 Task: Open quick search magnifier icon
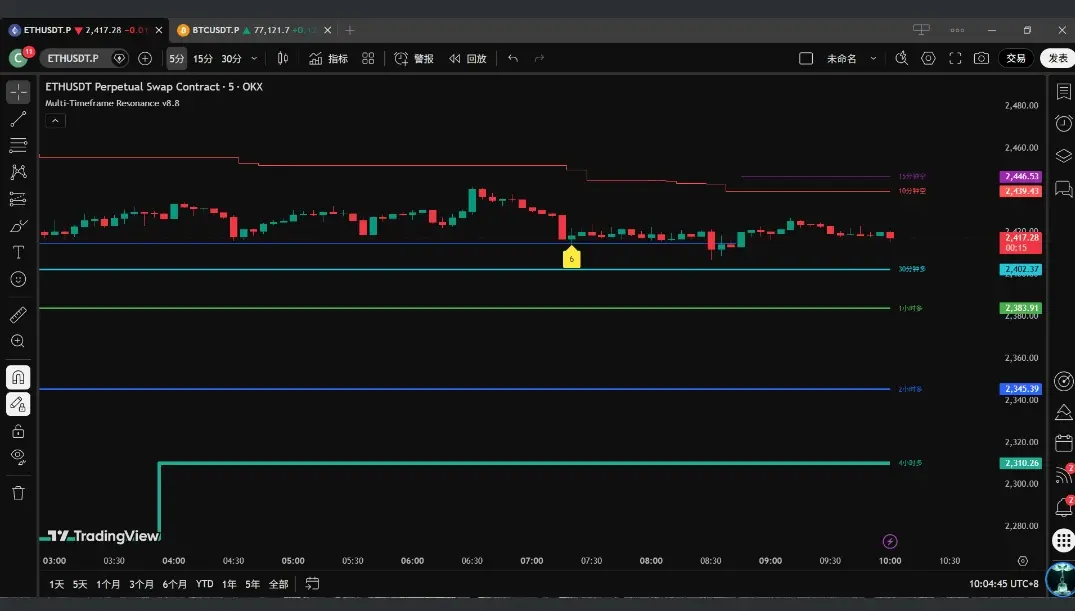tap(902, 58)
